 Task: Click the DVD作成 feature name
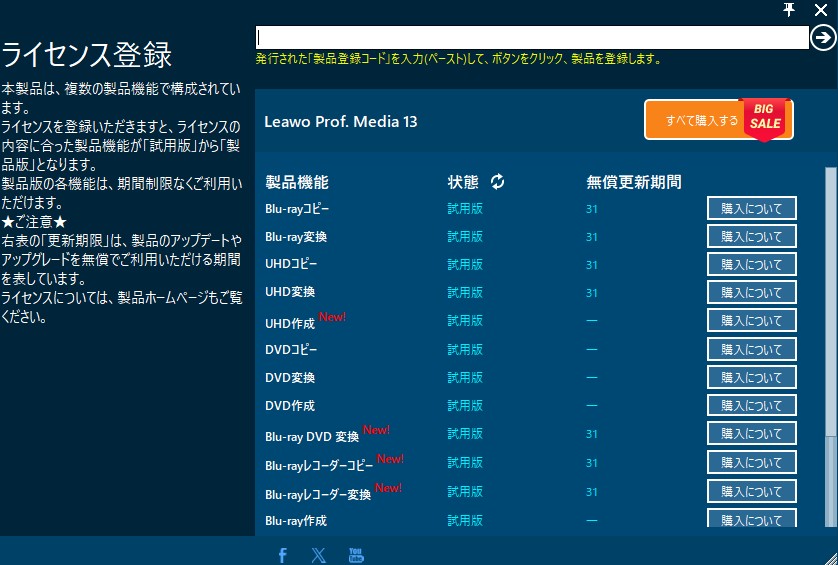point(290,406)
